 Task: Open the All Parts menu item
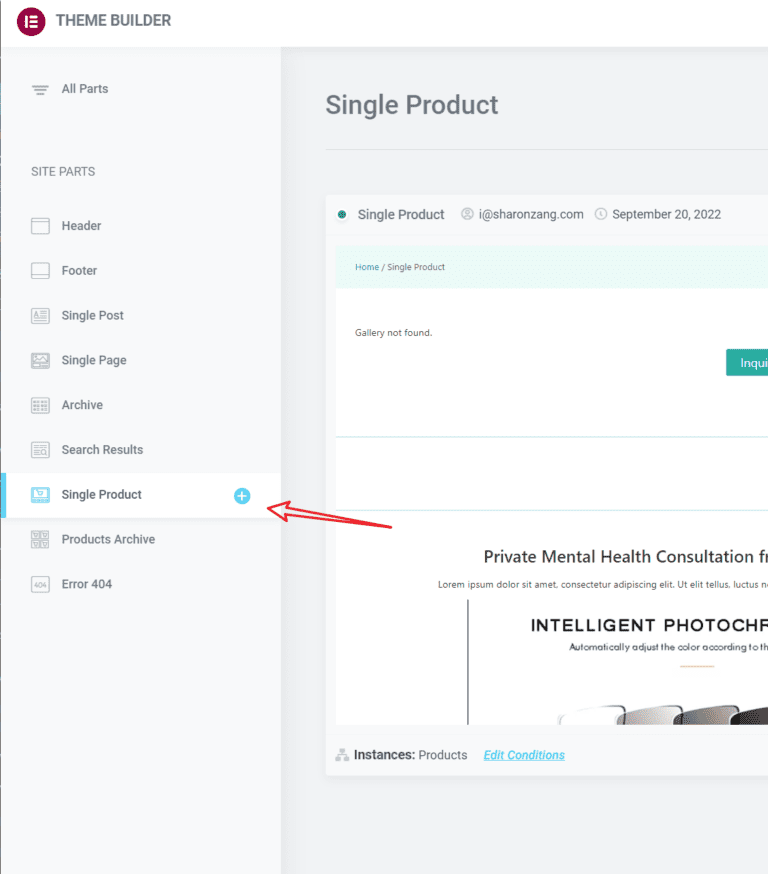point(85,89)
